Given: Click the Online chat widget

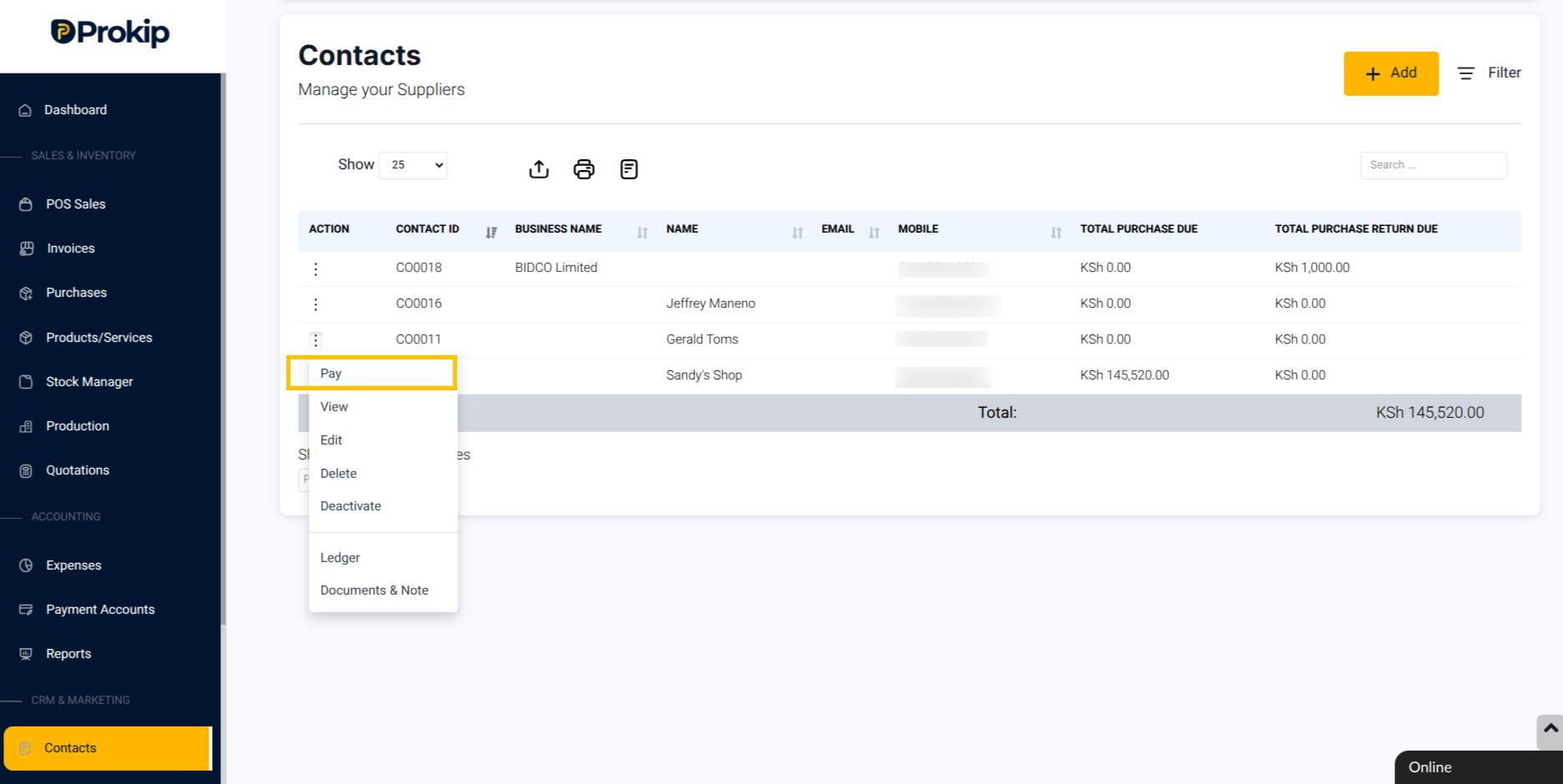Looking at the screenshot, I should (1478, 767).
